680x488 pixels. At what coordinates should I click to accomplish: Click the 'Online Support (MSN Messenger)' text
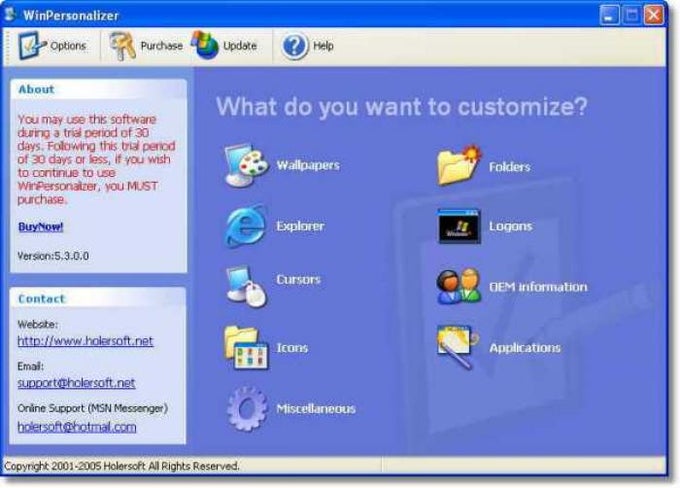[x=92, y=408]
